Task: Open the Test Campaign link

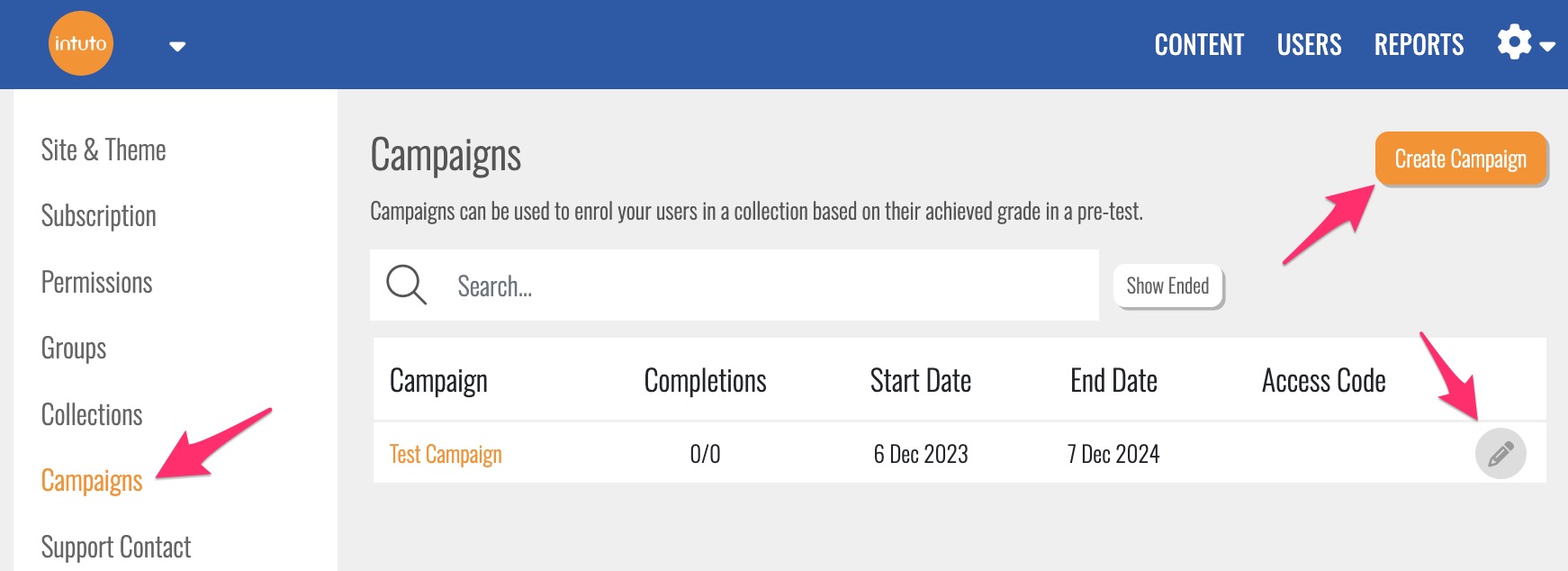Action: [446, 454]
